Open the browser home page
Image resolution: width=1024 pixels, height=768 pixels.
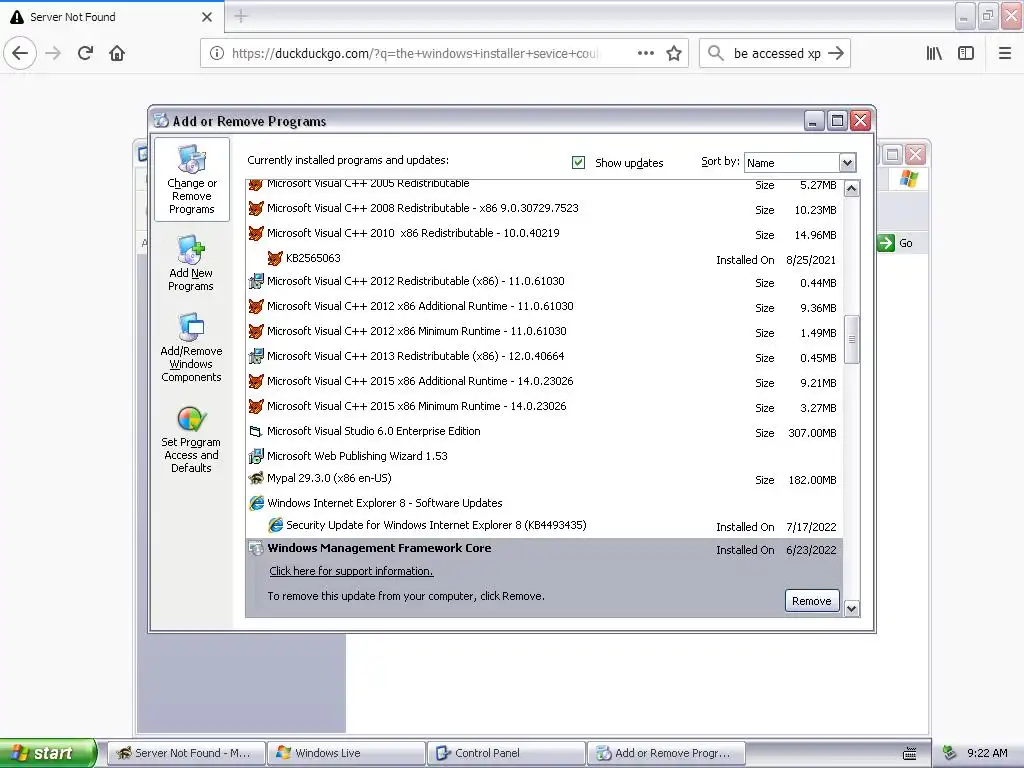pyautogui.click(x=117, y=53)
